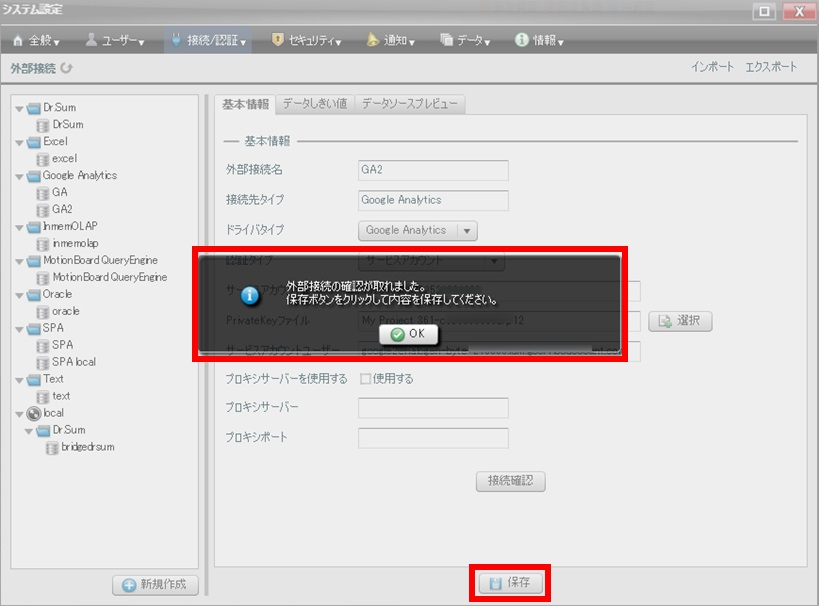Select the oracle connection database icon
The width and height of the screenshot is (819, 606).
(43, 312)
